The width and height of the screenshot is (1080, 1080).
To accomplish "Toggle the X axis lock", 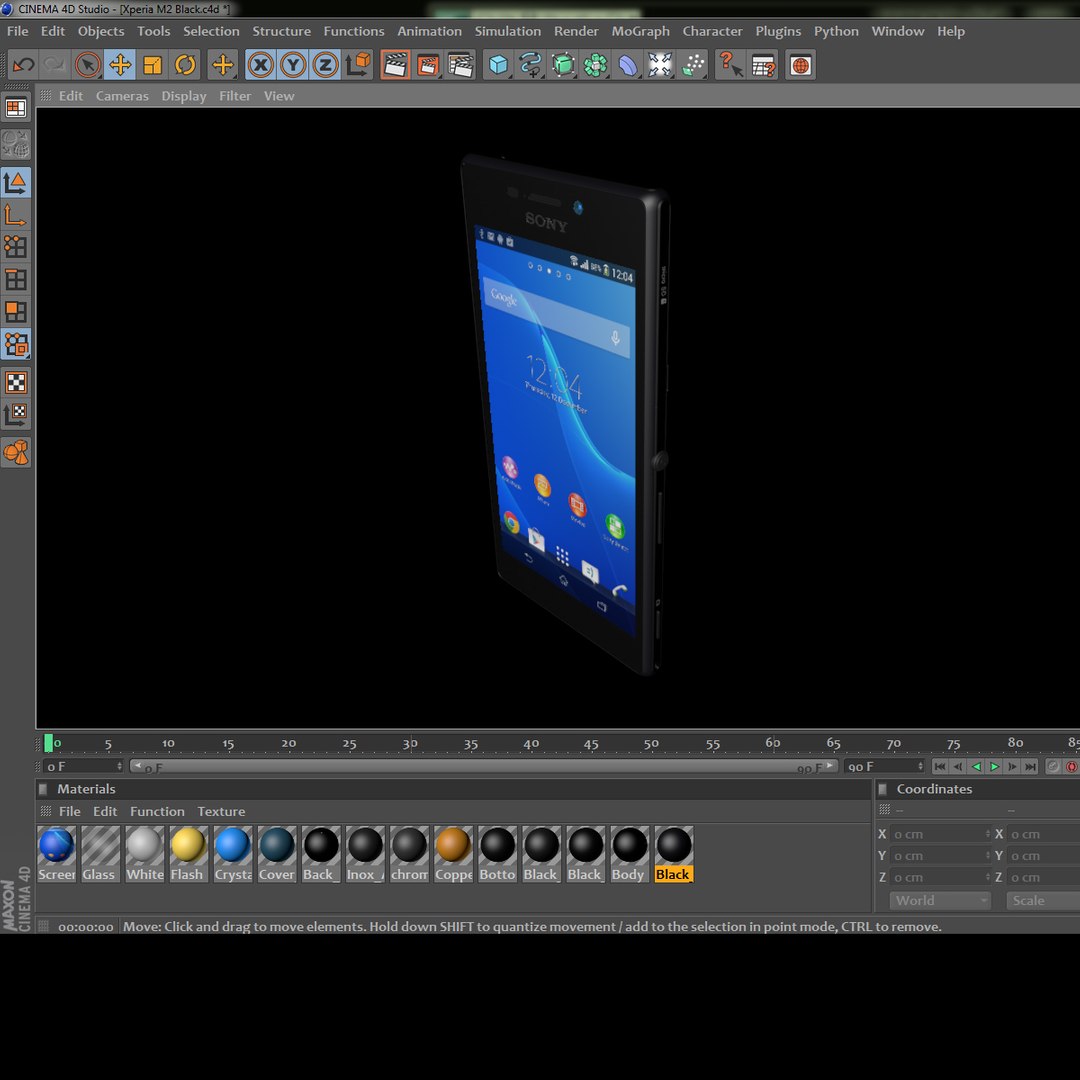I will (x=260, y=65).
